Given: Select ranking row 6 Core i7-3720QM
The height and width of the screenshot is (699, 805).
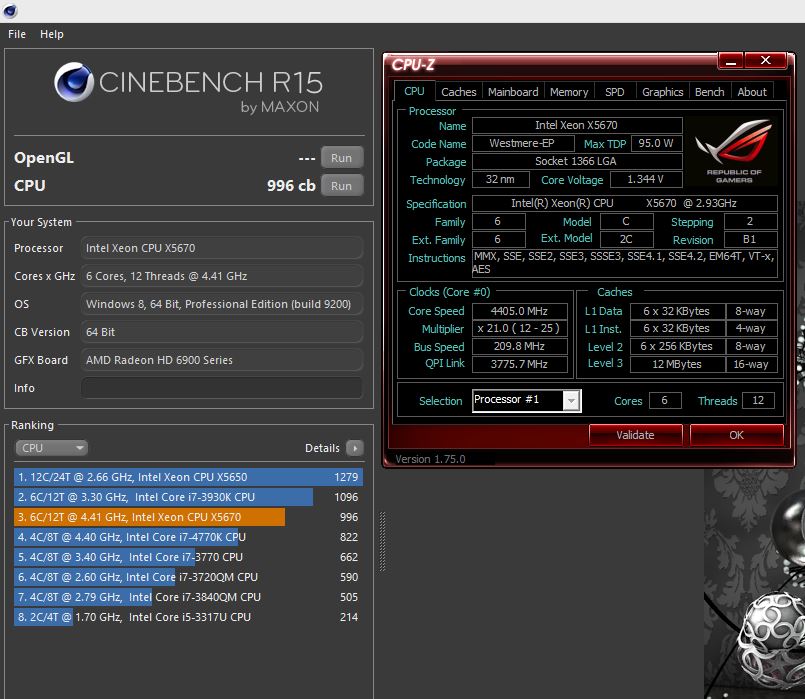Looking at the screenshot, I should point(188,577).
